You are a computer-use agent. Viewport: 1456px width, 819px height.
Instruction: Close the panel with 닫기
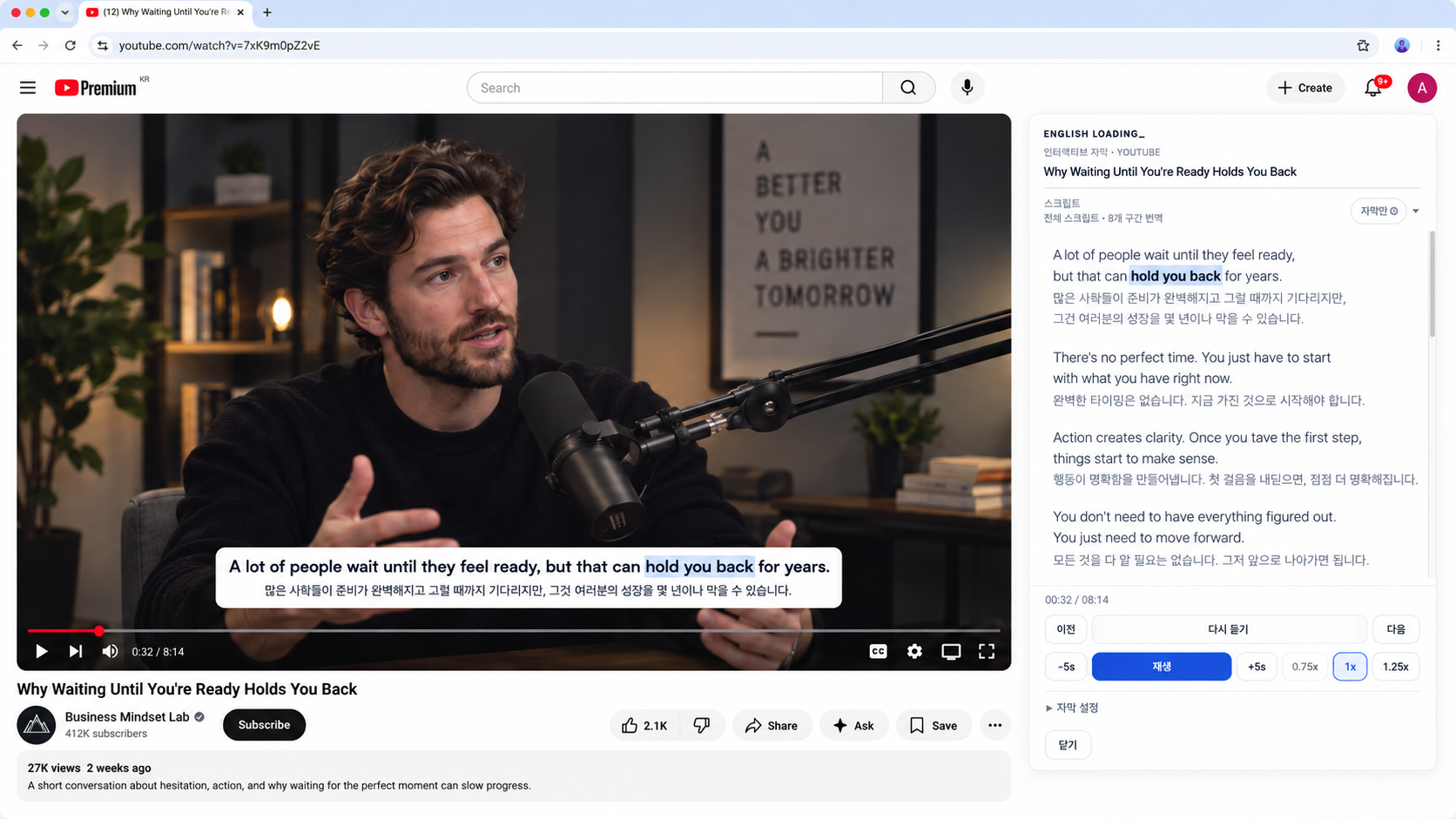click(x=1068, y=745)
